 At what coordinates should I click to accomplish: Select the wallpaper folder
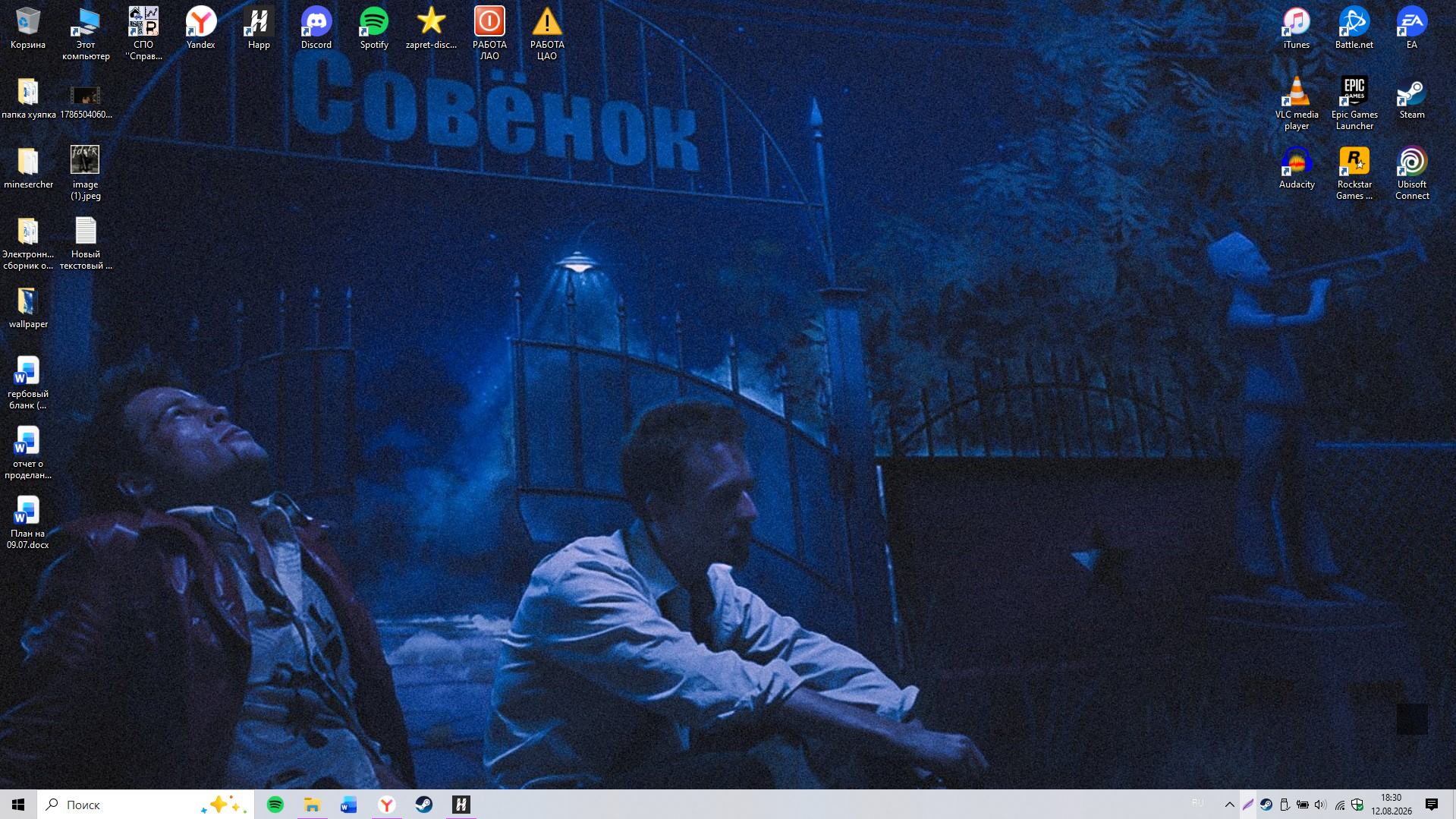coord(28,308)
